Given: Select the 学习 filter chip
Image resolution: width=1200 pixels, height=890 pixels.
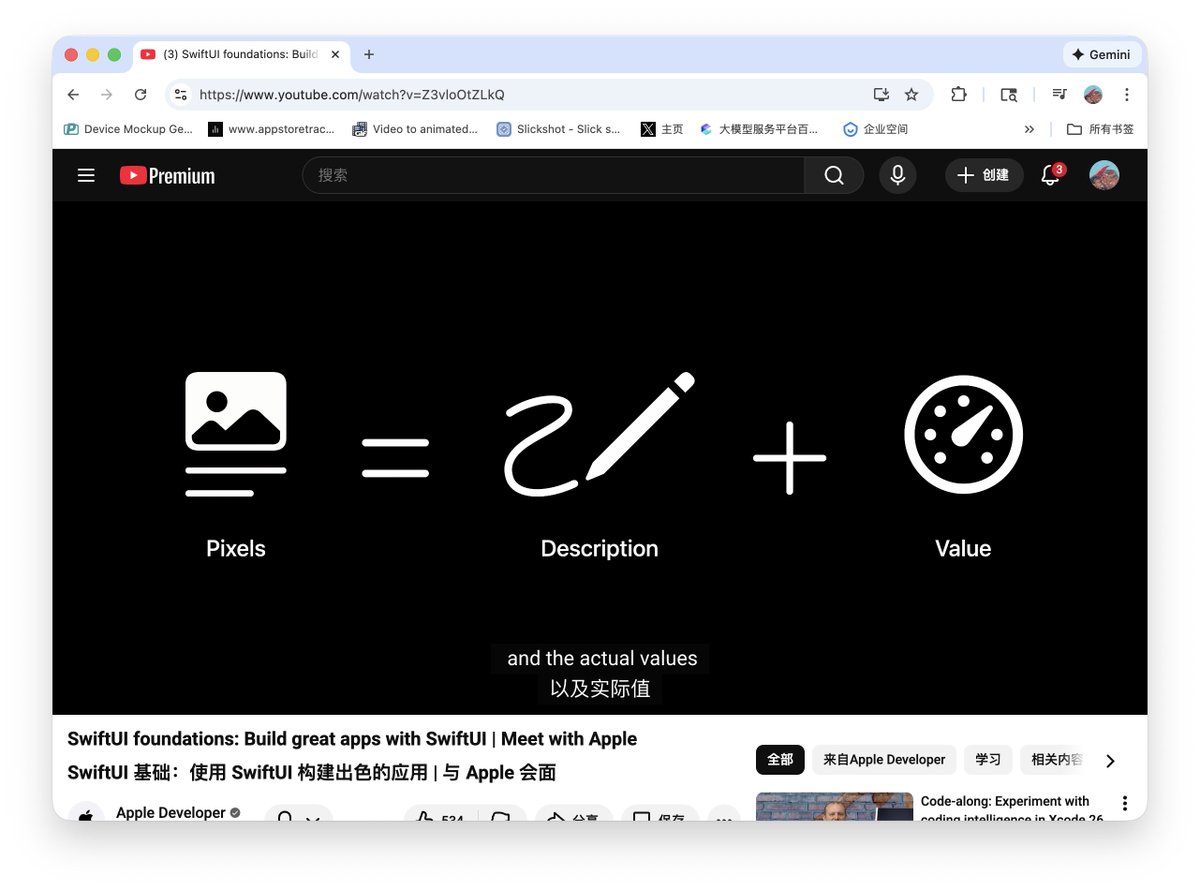Looking at the screenshot, I should tap(988, 760).
